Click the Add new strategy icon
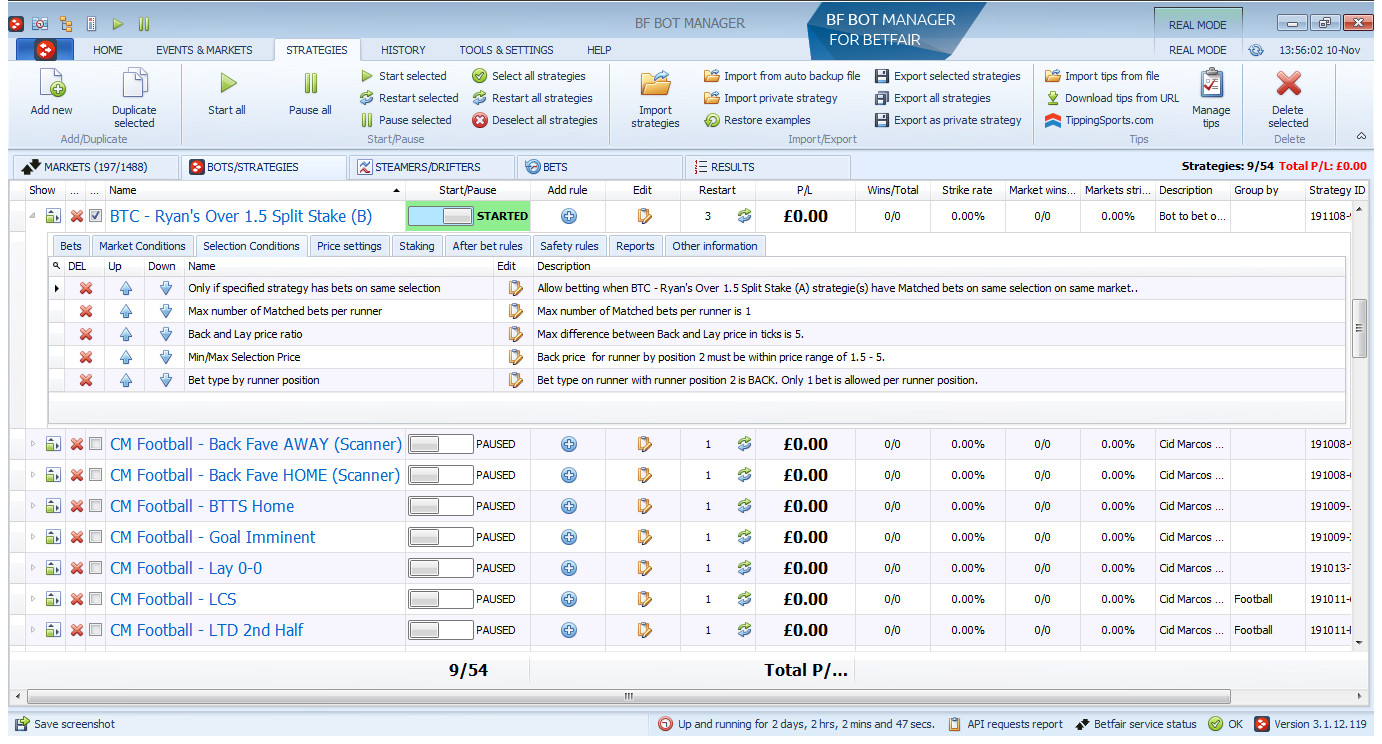 tap(51, 84)
